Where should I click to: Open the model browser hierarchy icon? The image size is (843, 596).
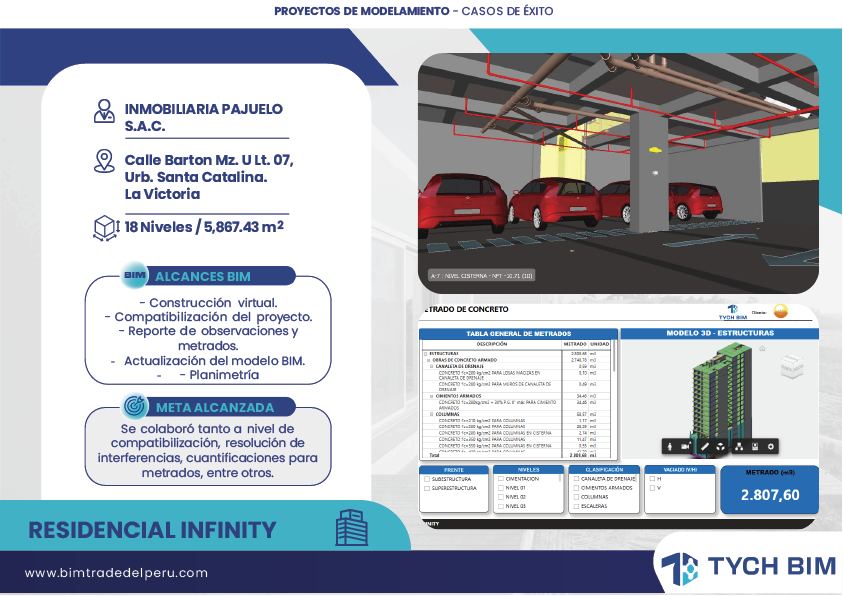pyautogui.click(x=737, y=446)
